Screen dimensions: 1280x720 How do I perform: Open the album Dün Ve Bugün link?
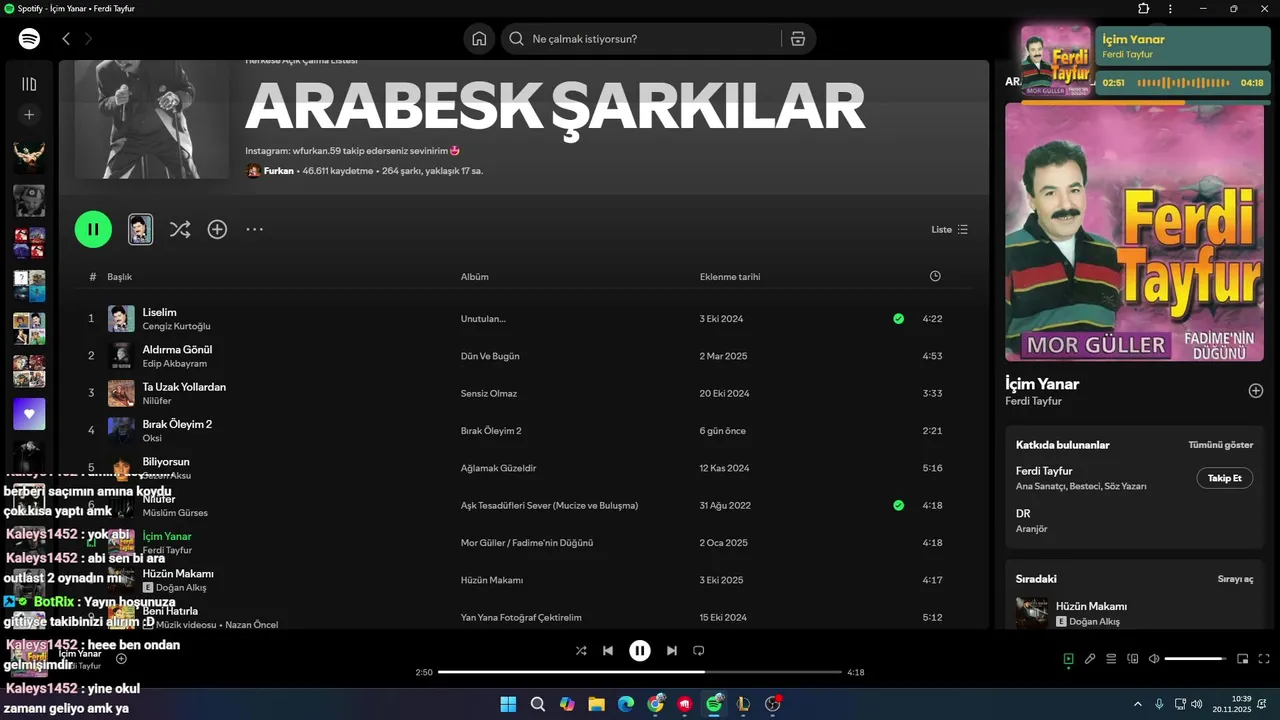[x=490, y=356]
